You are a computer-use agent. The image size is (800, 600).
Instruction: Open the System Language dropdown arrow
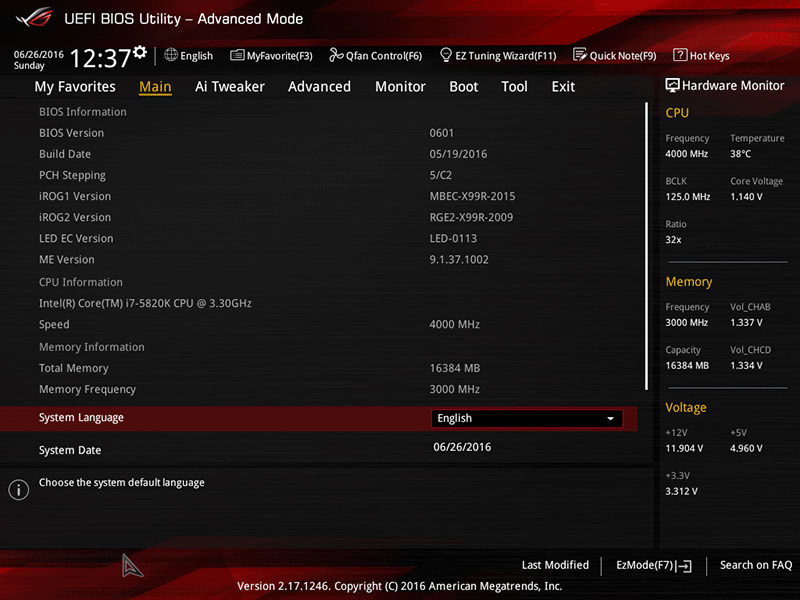coord(610,418)
